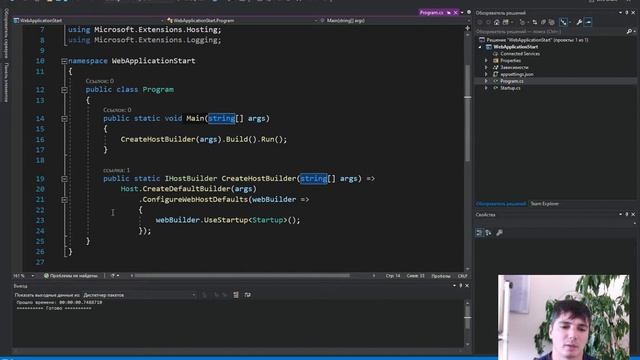The image size is (640, 360).
Task: Pin toggle for the Output panel
Action: (x=461, y=286)
